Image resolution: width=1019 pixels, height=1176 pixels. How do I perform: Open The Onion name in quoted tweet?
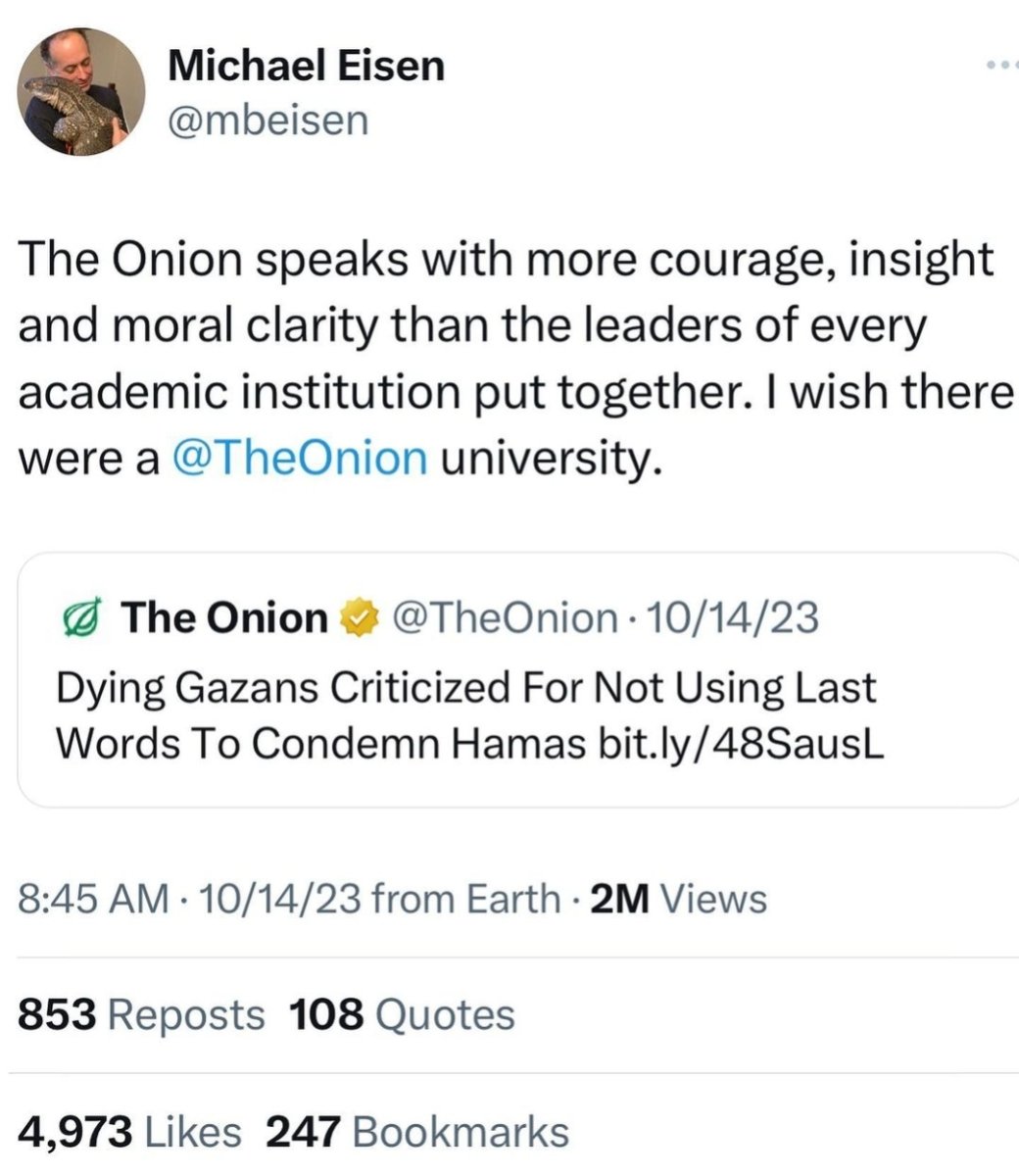pos(224,617)
